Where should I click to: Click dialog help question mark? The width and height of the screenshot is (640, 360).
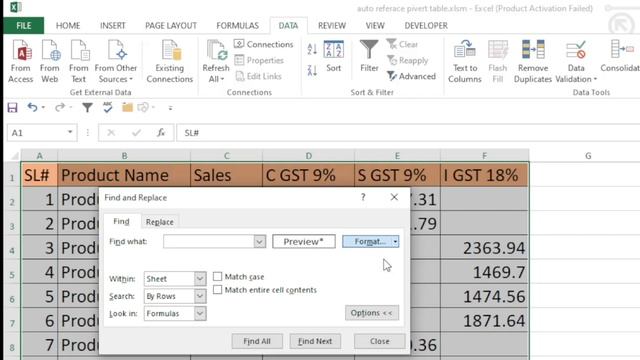tap(363, 198)
